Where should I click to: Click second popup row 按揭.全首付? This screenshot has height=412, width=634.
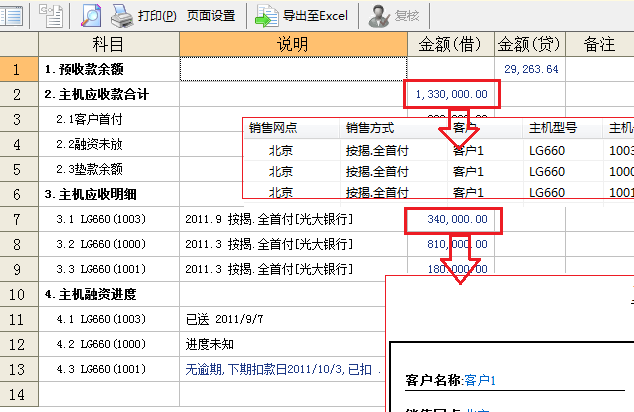click(377, 171)
